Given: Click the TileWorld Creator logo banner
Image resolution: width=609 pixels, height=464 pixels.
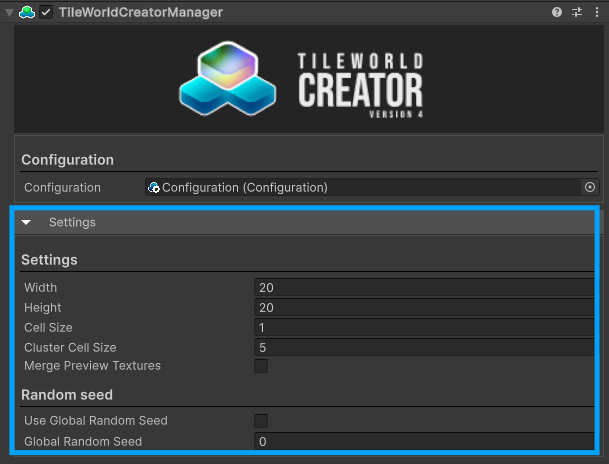Looking at the screenshot, I should point(309,80).
